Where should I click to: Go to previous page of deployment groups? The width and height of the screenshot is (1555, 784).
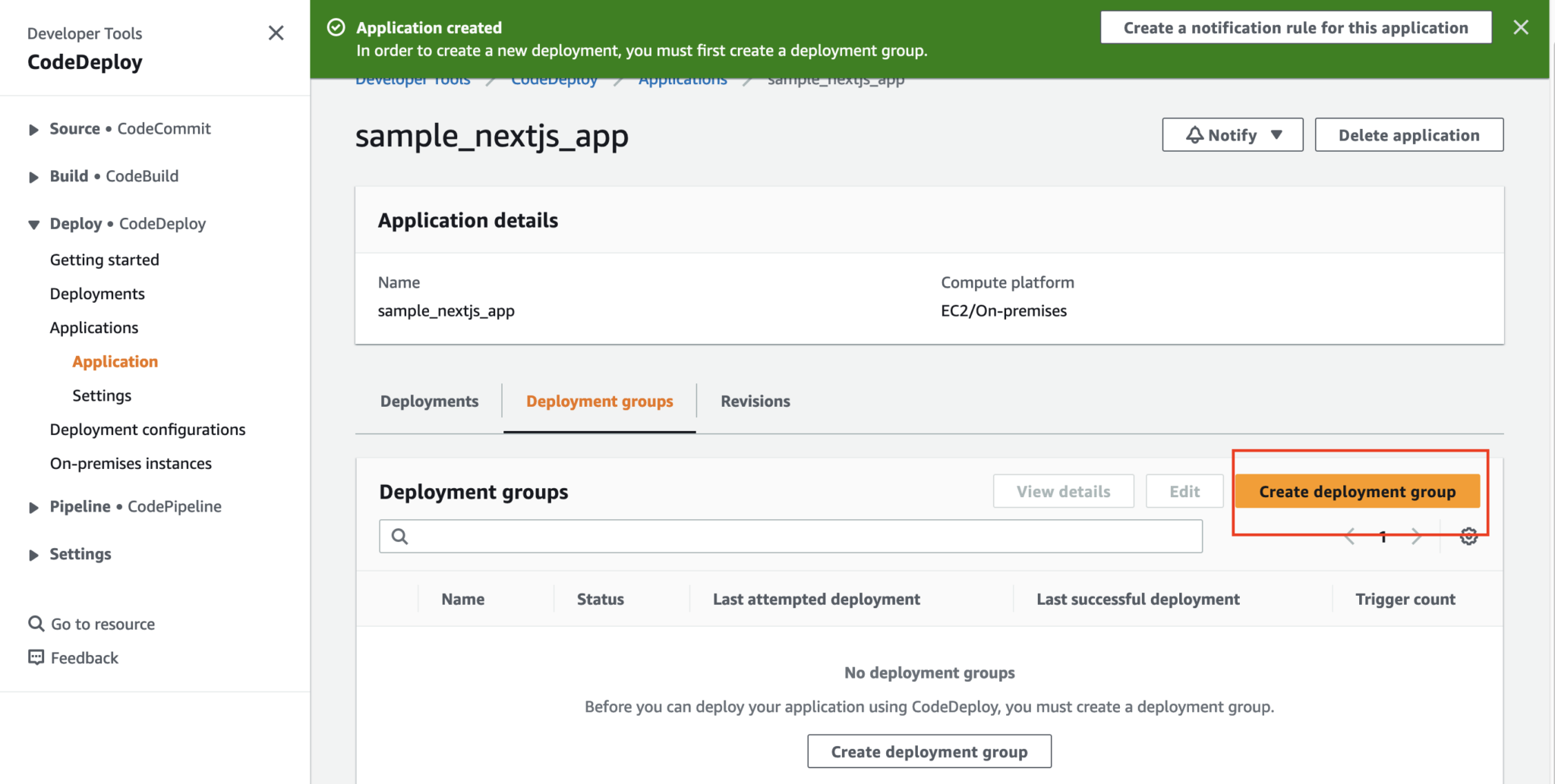coord(1350,537)
